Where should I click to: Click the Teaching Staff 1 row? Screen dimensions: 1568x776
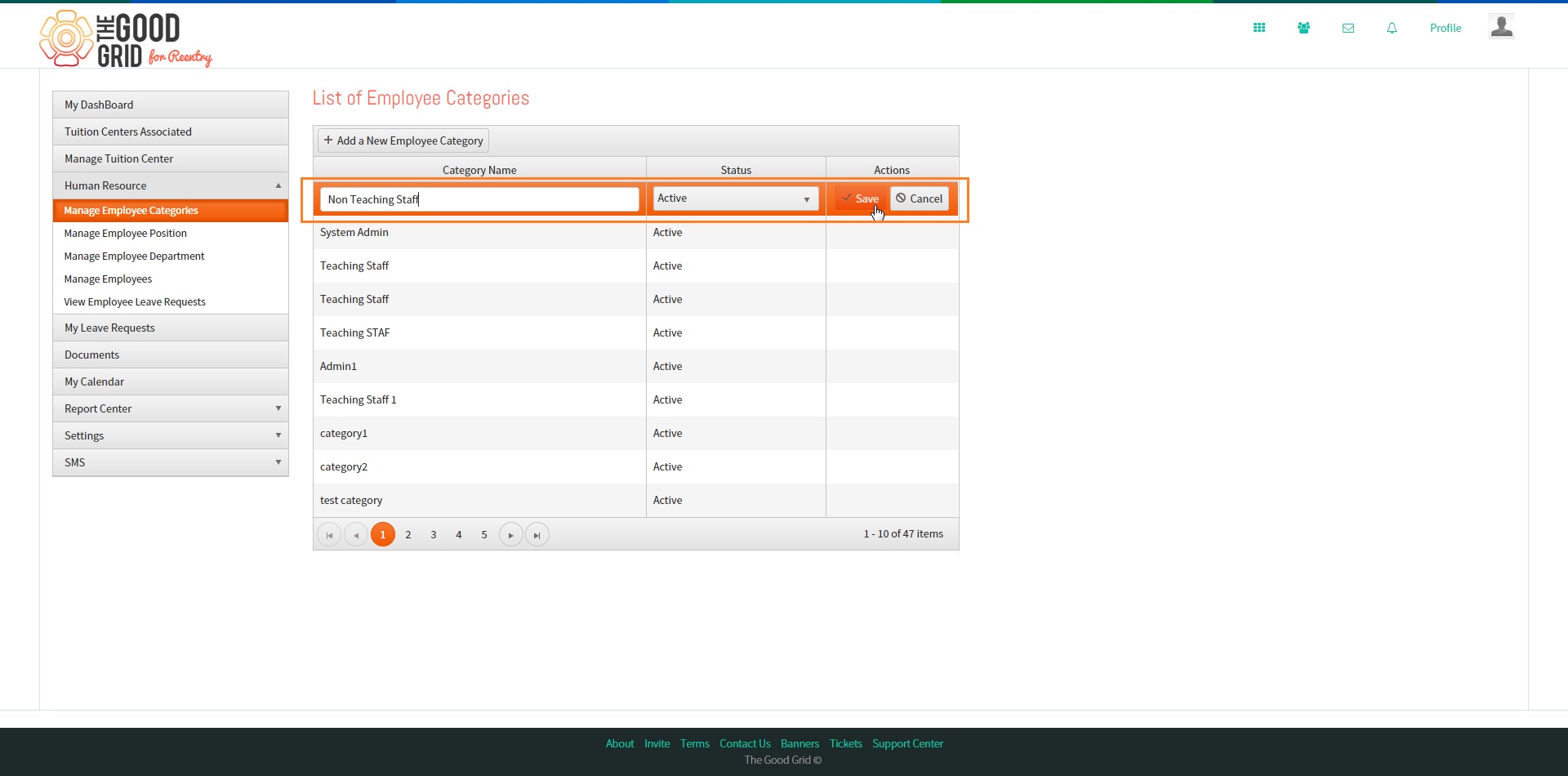[x=635, y=400]
